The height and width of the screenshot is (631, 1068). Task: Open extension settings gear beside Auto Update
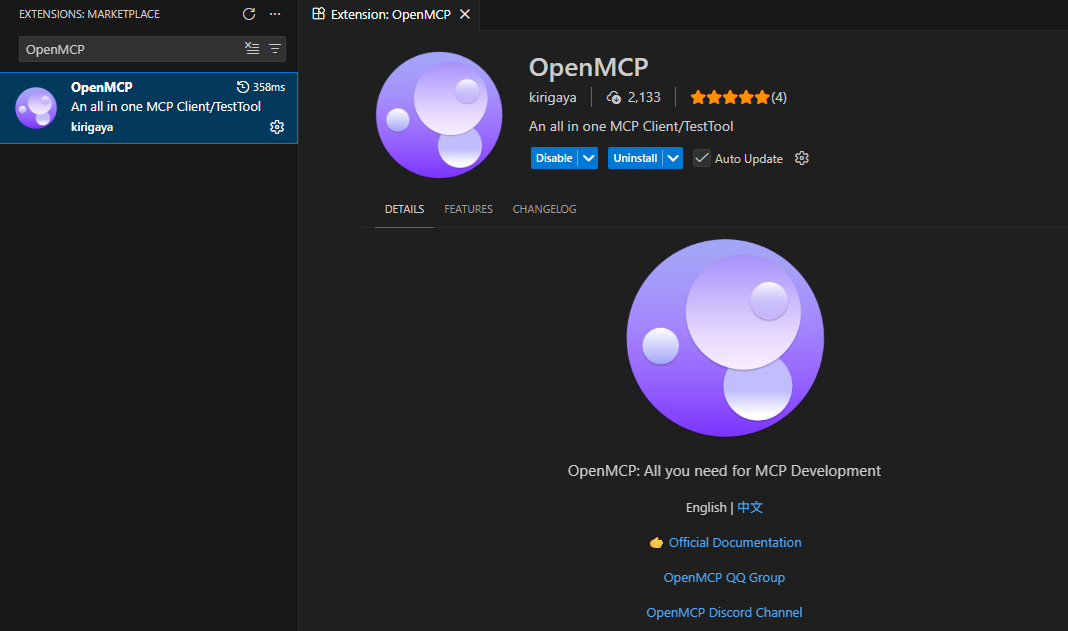(802, 158)
